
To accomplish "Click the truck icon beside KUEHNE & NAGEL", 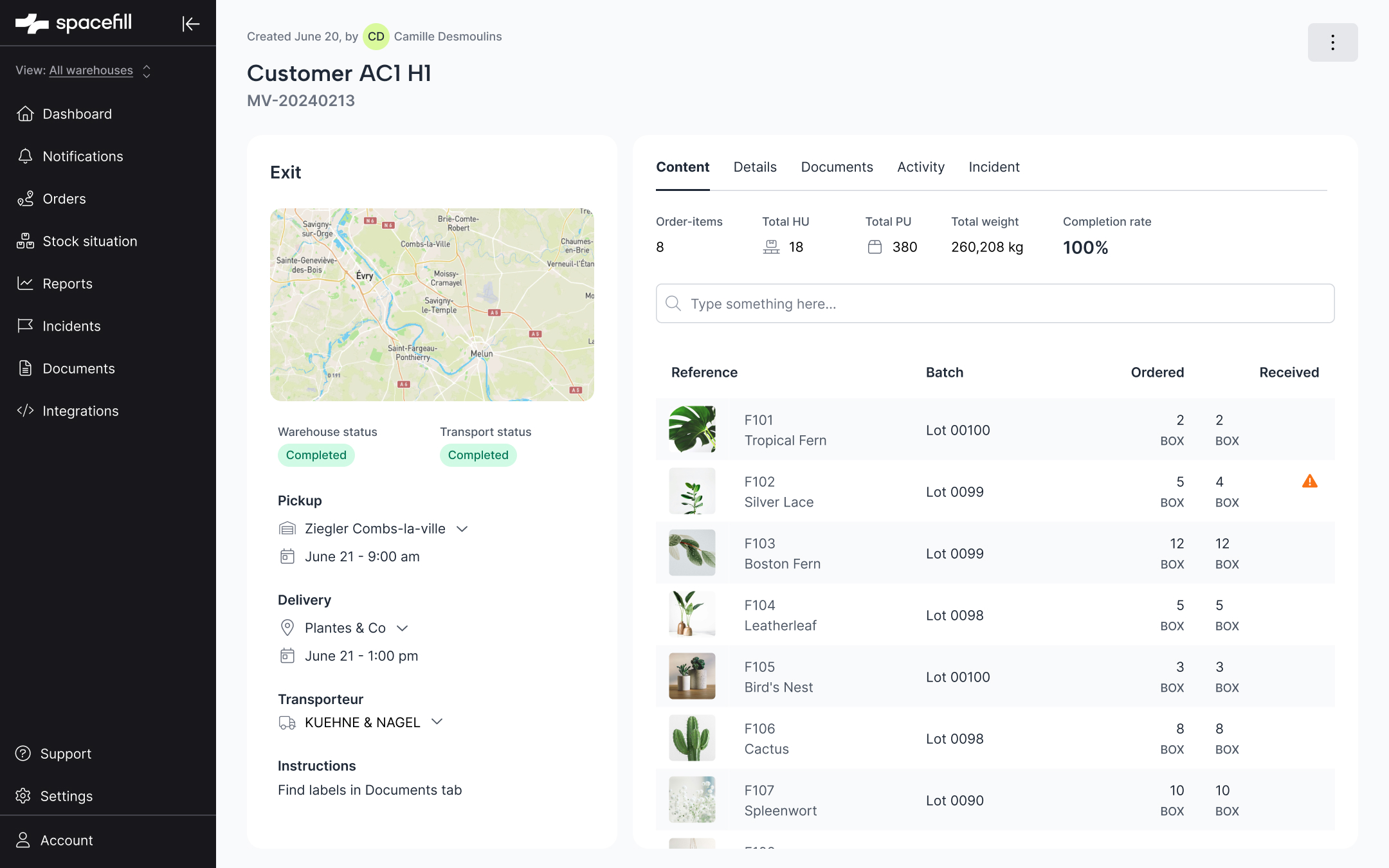I will 287,723.
